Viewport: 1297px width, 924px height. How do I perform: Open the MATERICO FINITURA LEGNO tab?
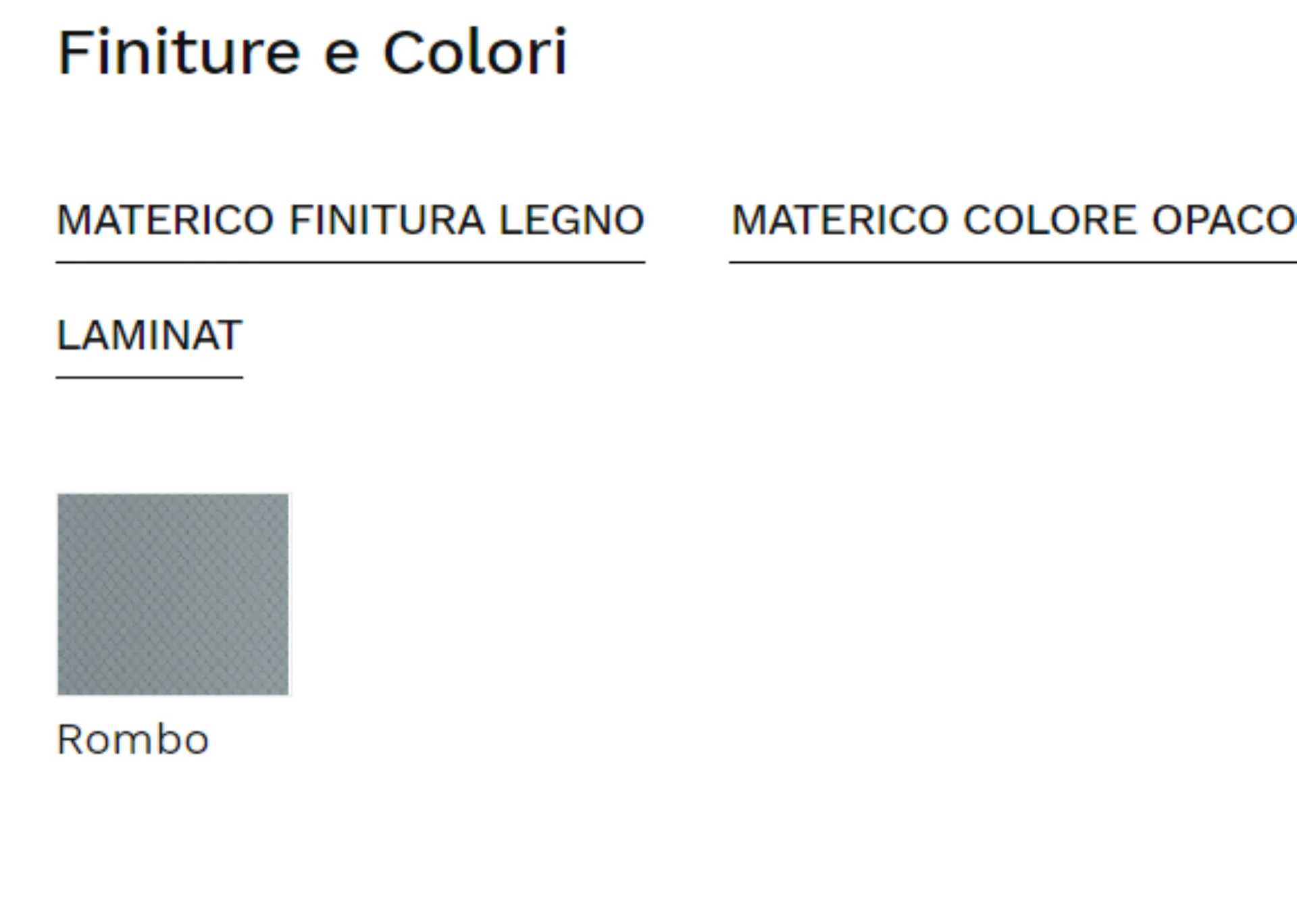click(x=350, y=220)
